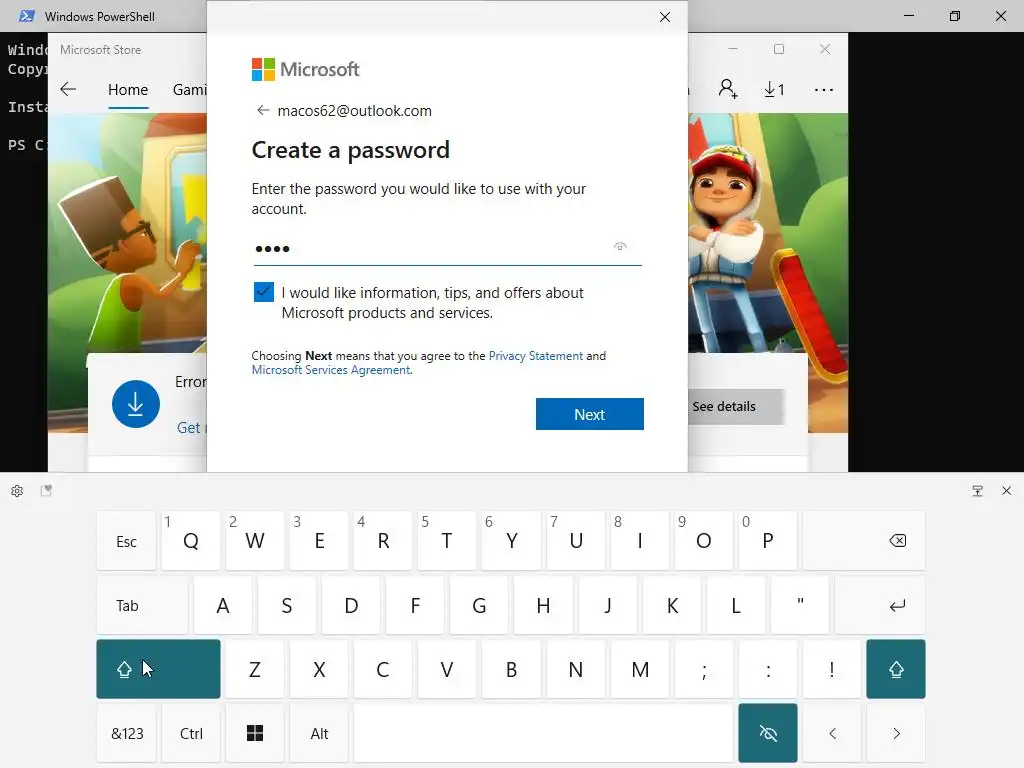Select the Gaming tab in Microsoft Store
1024x768 pixels.
pos(189,89)
